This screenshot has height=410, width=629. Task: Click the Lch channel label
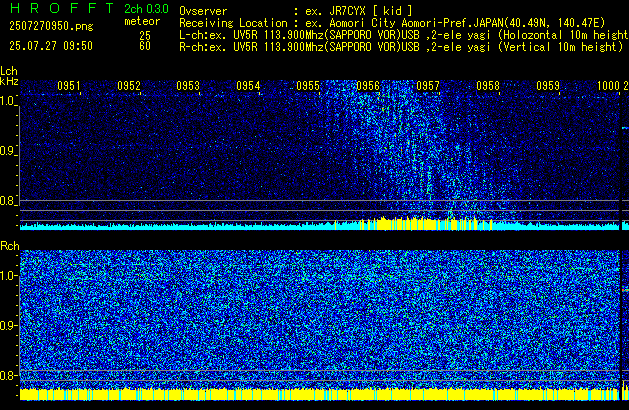tap(9, 72)
